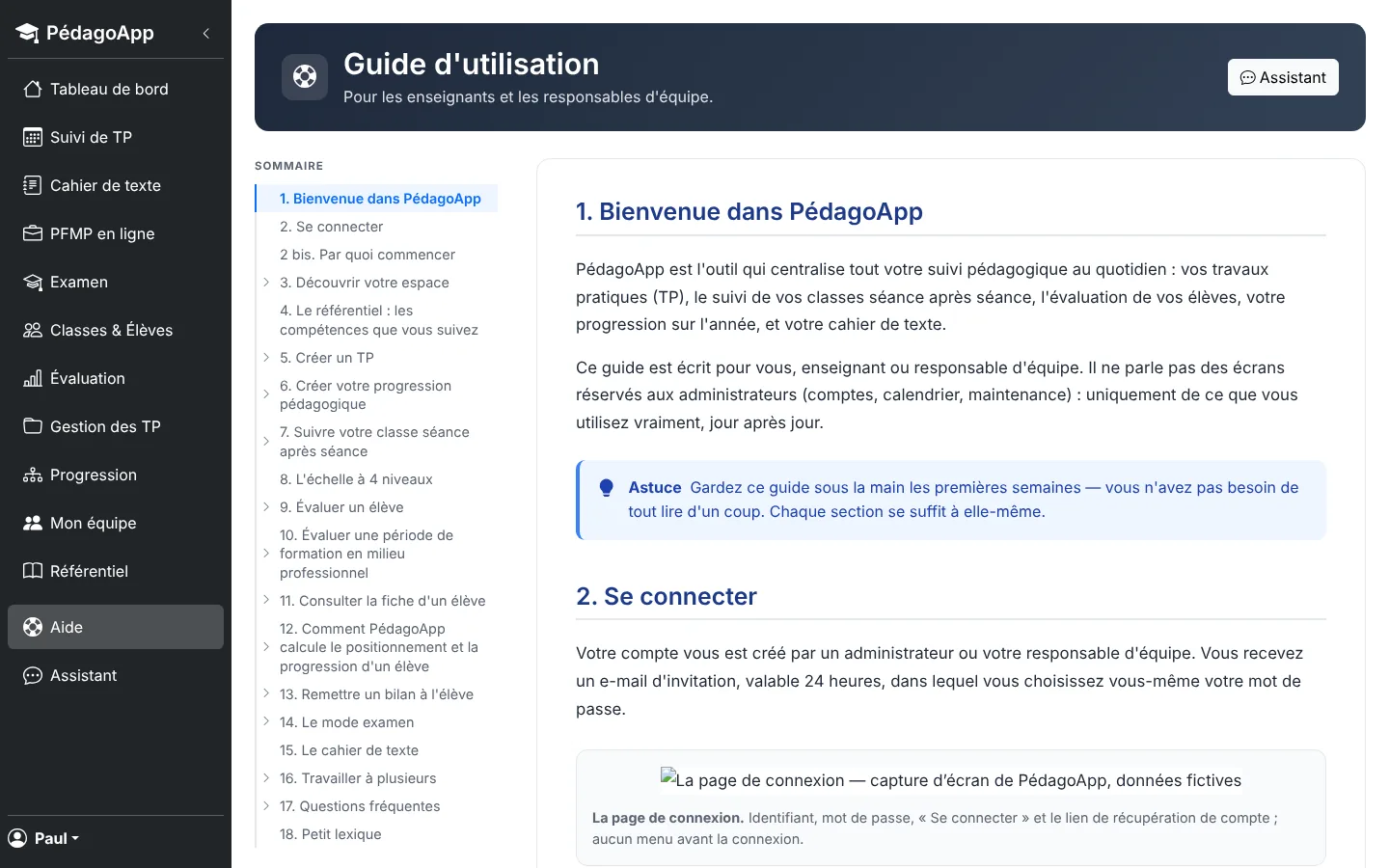1389x868 pixels.
Task: Expand section 5 Créer un TP
Action: (266, 358)
